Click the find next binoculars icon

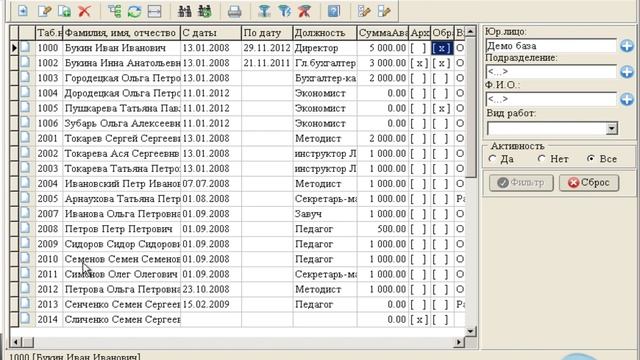coord(205,11)
